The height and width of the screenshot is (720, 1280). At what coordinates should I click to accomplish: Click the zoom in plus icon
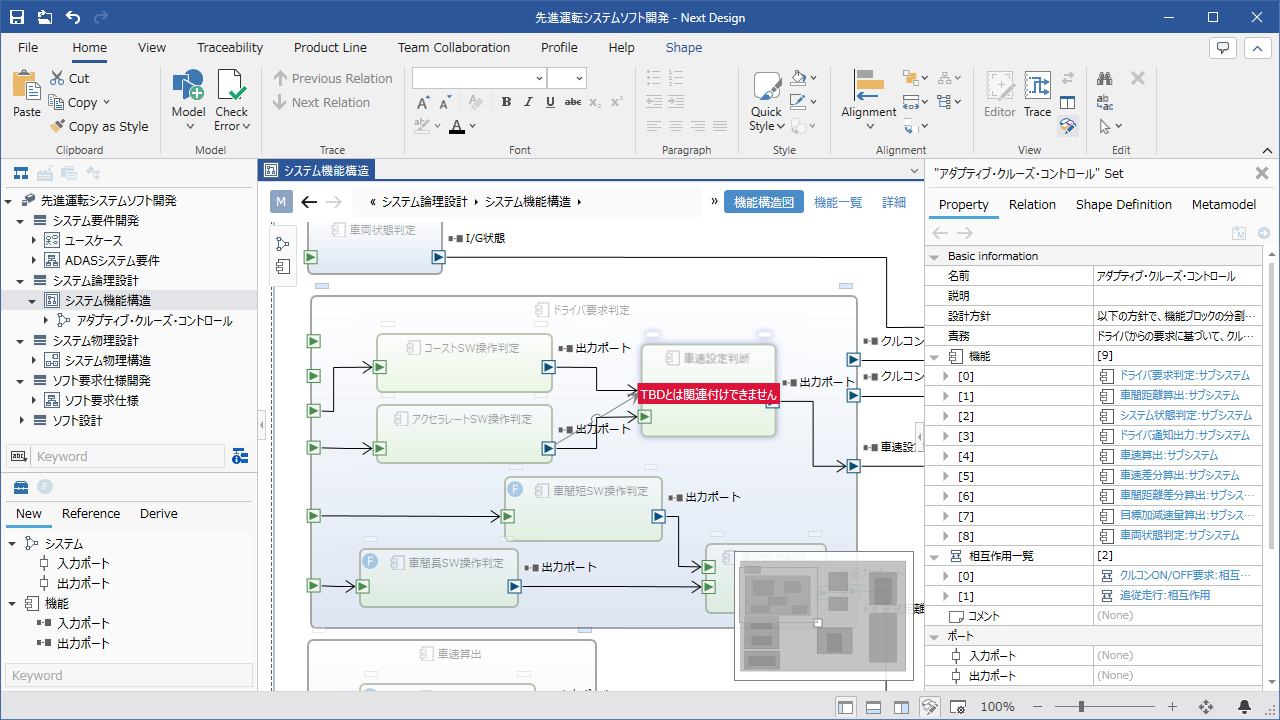pos(1173,707)
